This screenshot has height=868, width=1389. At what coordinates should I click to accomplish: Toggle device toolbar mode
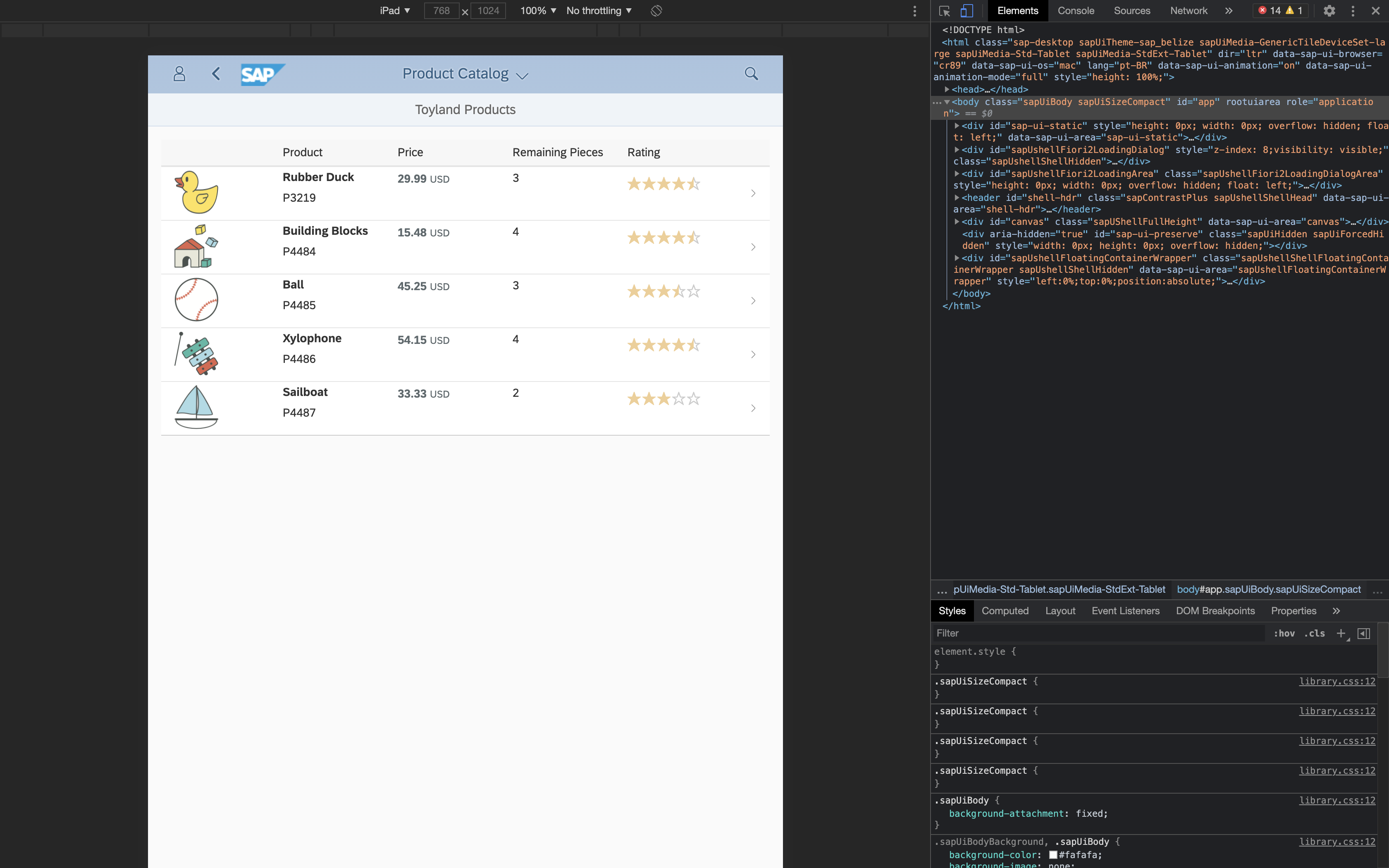pos(967,11)
